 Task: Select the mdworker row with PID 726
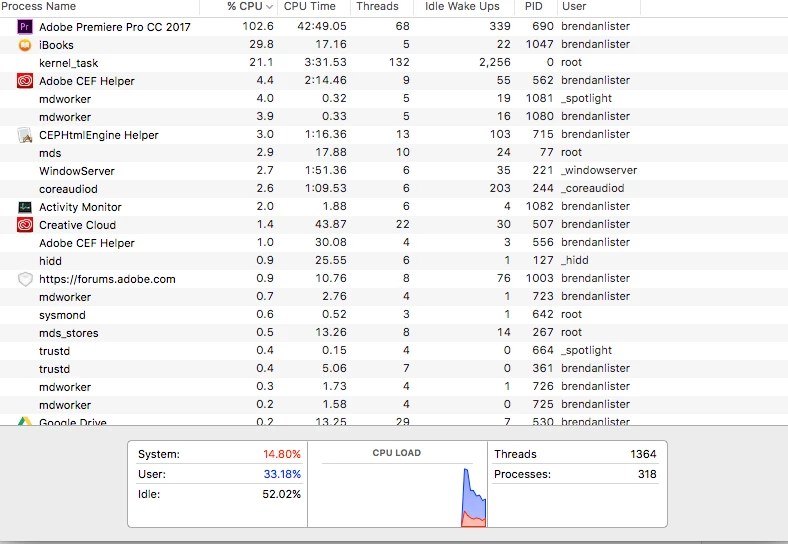pos(394,387)
